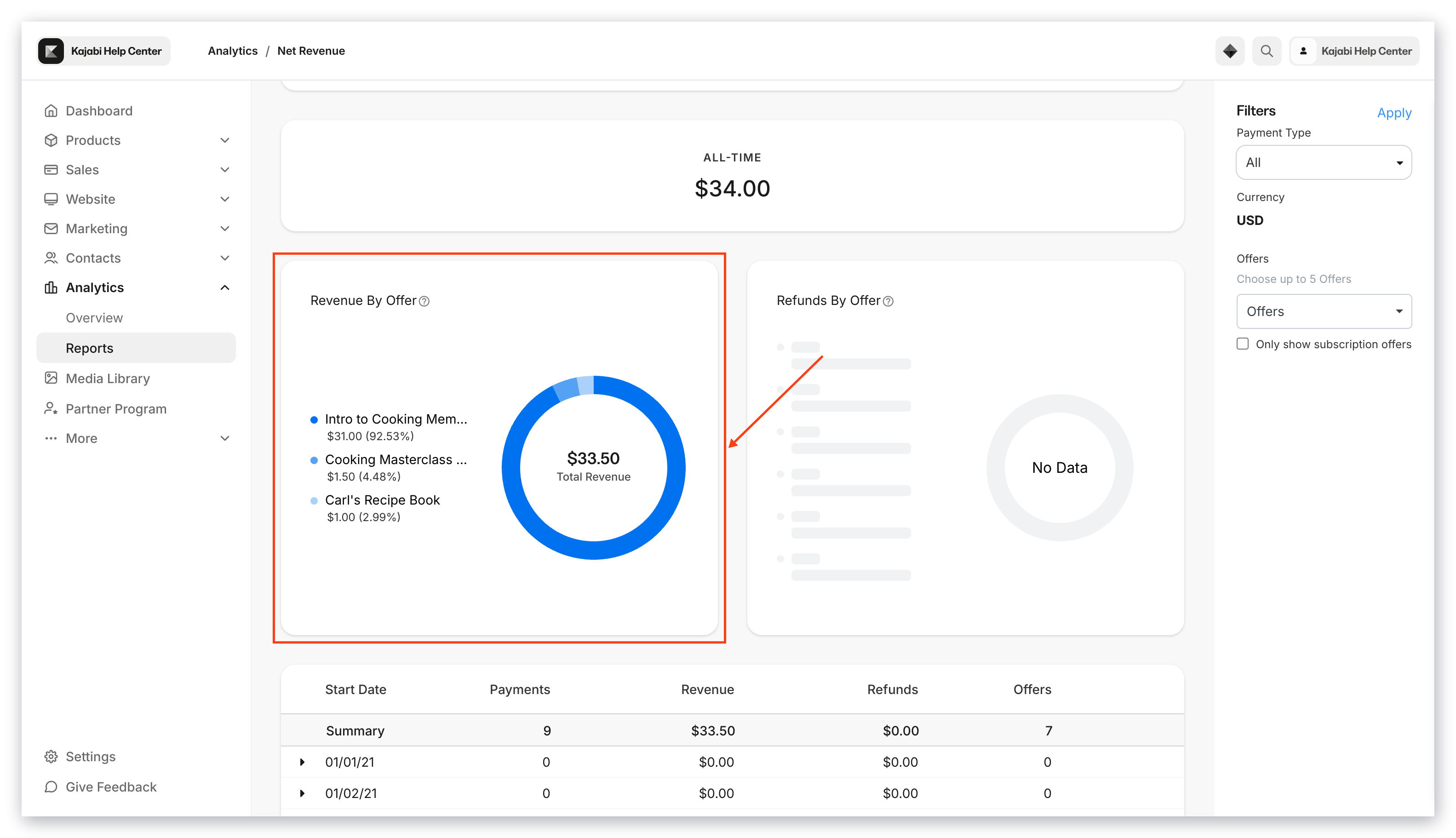Open Revenue By Offer help tooltip icon

click(x=424, y=301)
